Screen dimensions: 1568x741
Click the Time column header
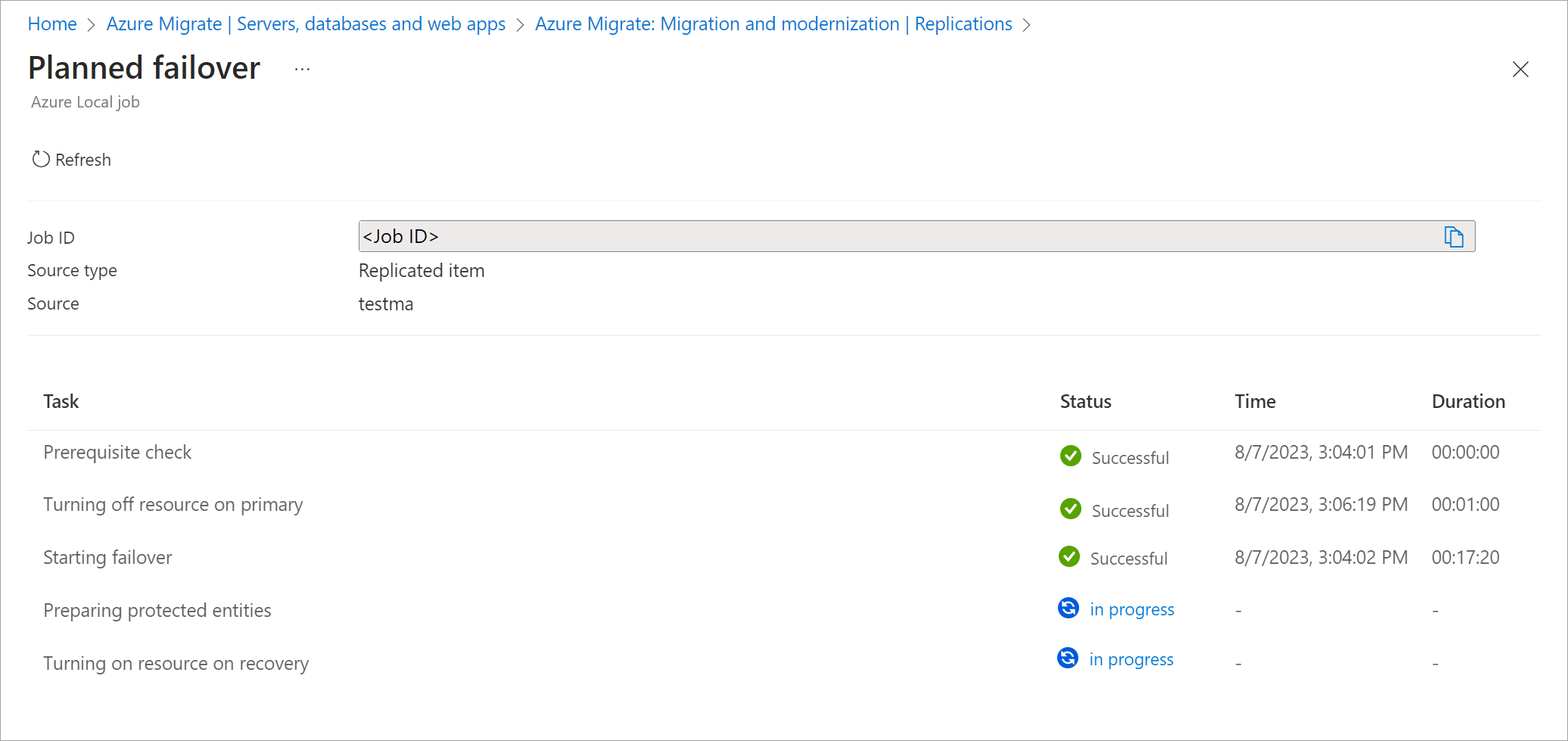coord(1255,402)
